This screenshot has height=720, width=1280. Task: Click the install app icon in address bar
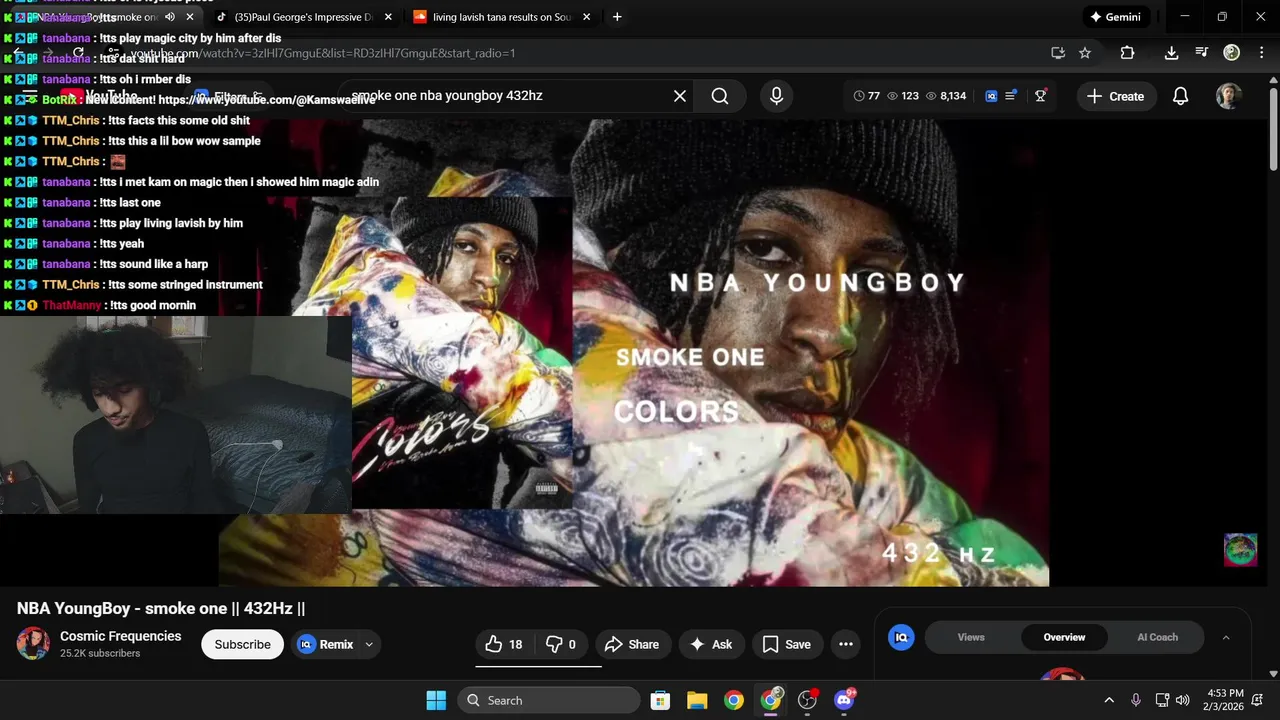tap(1058, 53)
